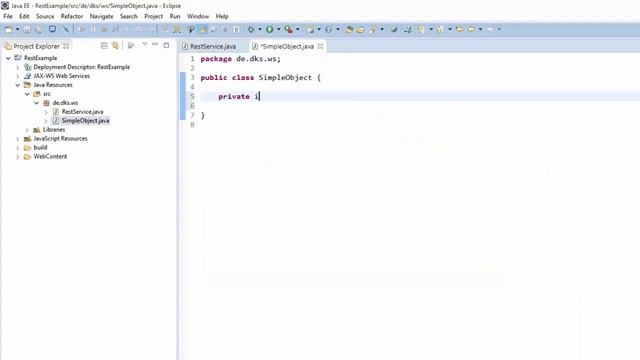Open the Source menu

point(45,16)
